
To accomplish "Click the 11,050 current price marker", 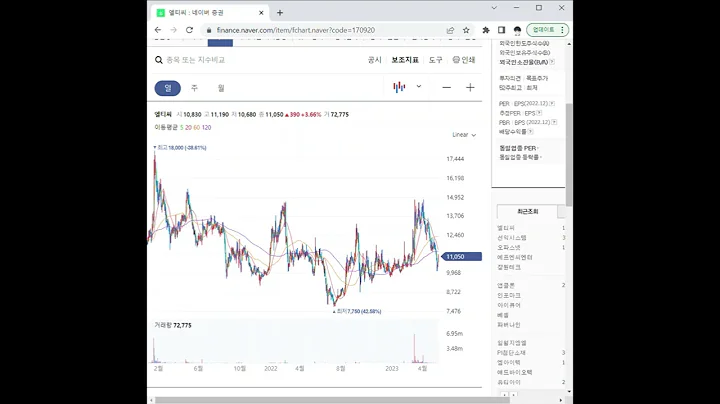I will (x=461, y=257).
